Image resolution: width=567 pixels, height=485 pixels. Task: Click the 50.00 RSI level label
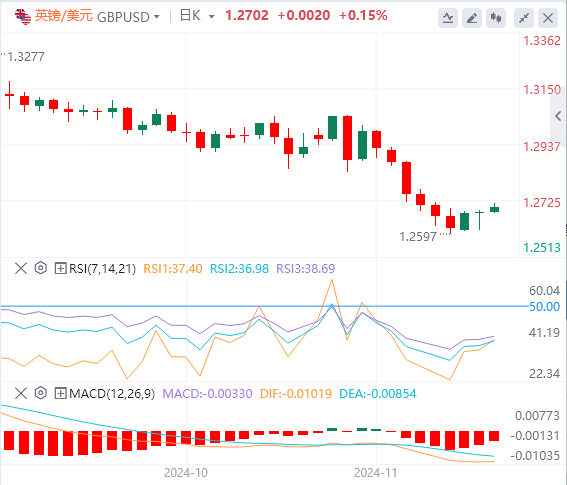point(545,307)
